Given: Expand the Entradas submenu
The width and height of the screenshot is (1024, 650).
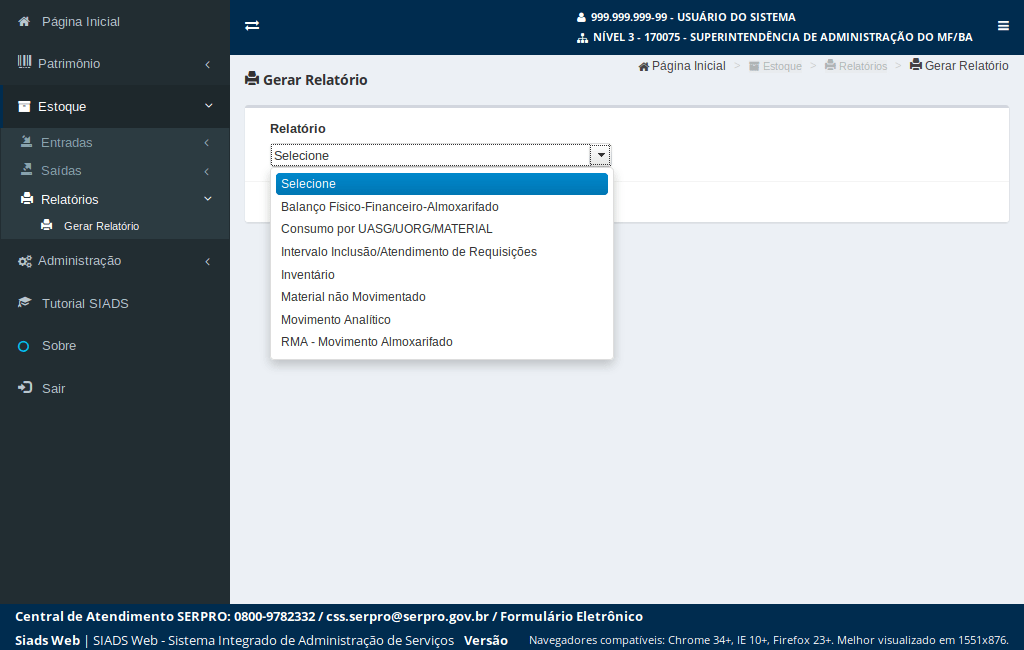Looking at the screenshot, I should [207, 143].
